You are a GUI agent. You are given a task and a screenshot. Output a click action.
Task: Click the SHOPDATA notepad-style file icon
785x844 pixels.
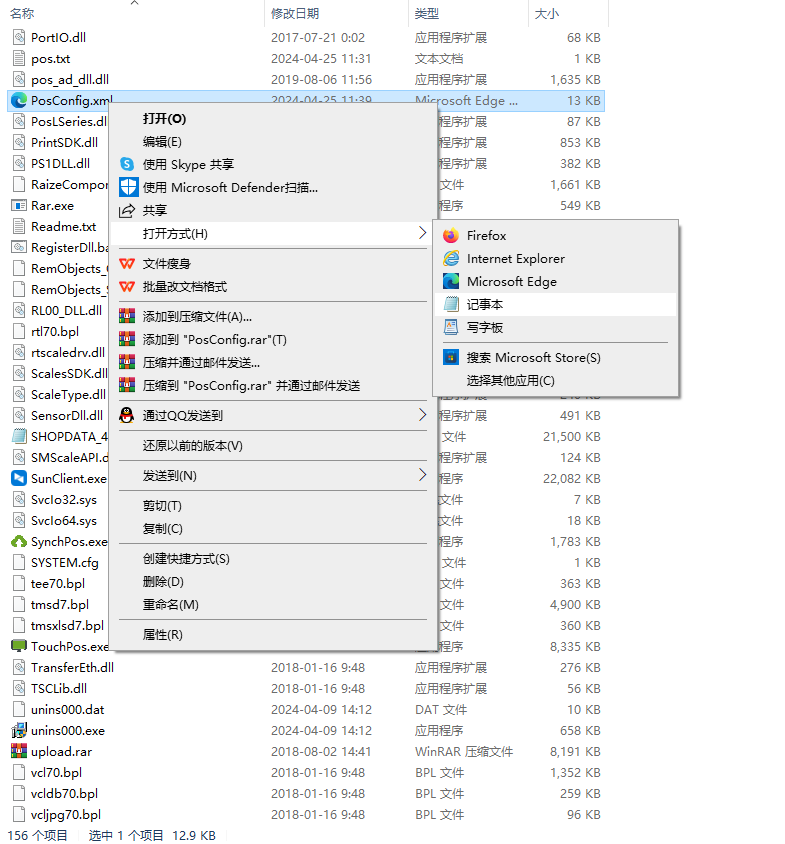(x=19, y=436)
